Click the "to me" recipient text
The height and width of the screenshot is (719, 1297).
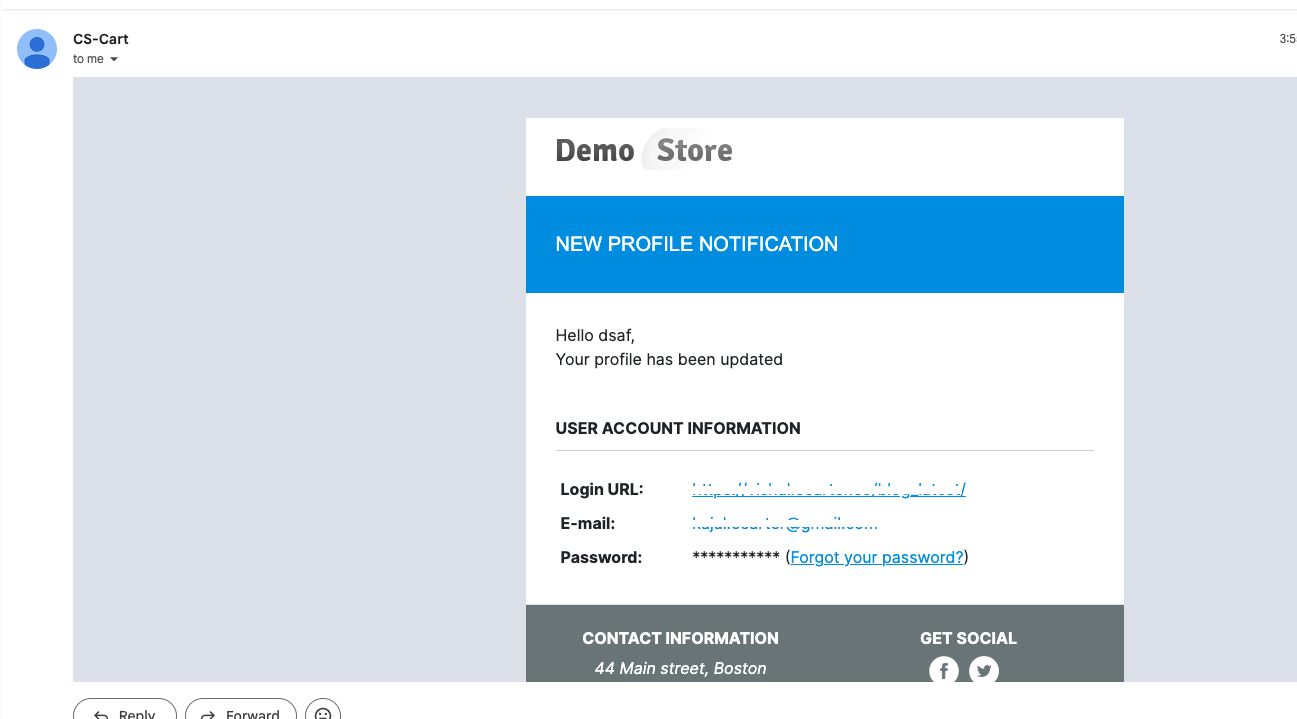point(88,59)
